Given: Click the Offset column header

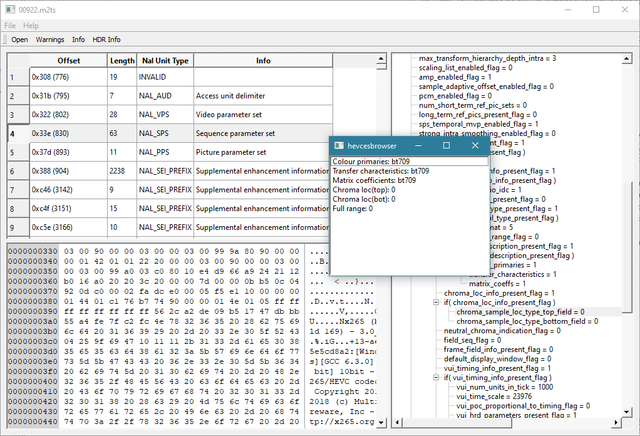Looking at the screenshot, I should (68, 60).
